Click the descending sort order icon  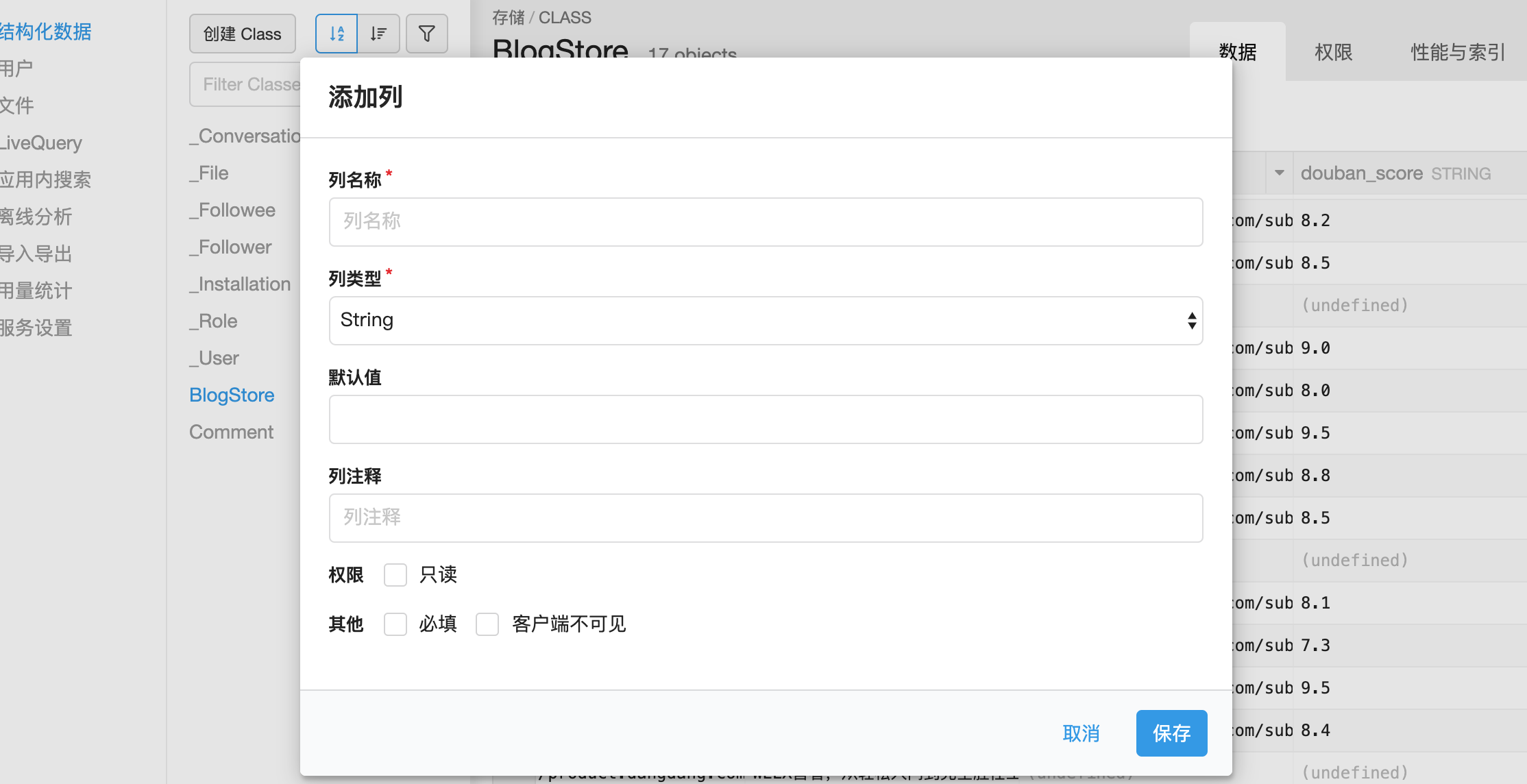tap(379, 34)
